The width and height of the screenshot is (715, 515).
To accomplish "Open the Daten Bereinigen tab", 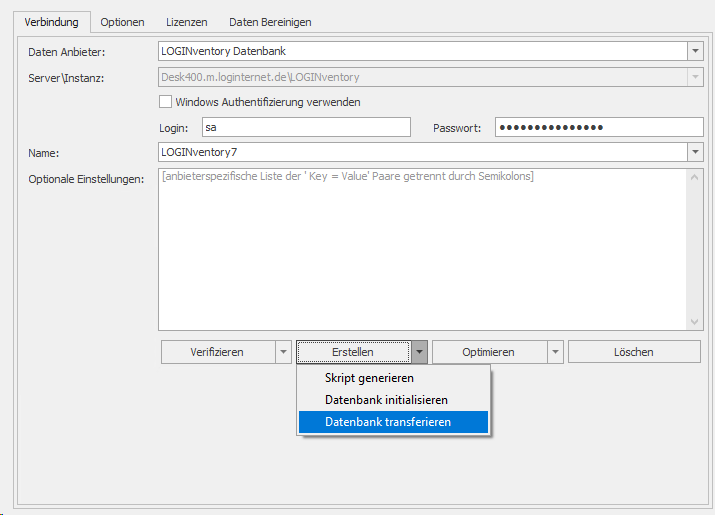I will 270,22.
